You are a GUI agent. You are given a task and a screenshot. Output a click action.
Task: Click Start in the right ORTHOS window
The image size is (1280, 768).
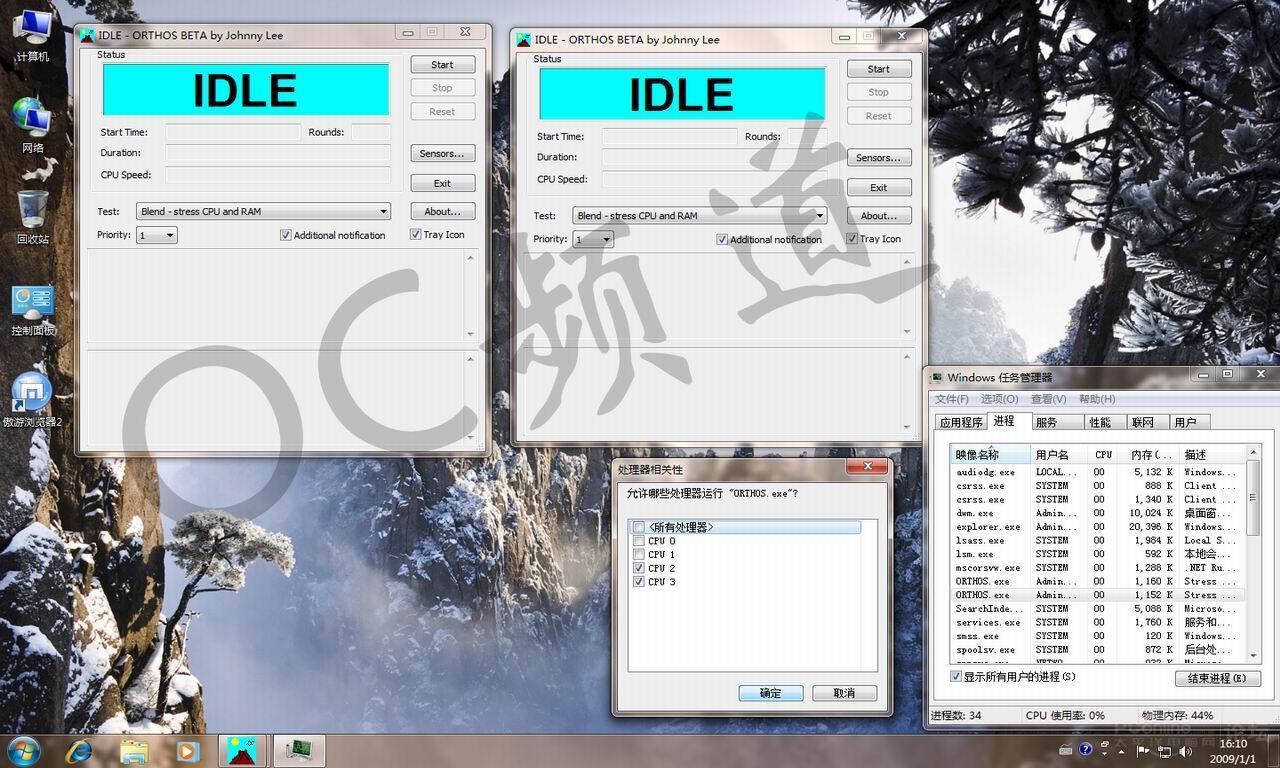click(x=878, y=69)
